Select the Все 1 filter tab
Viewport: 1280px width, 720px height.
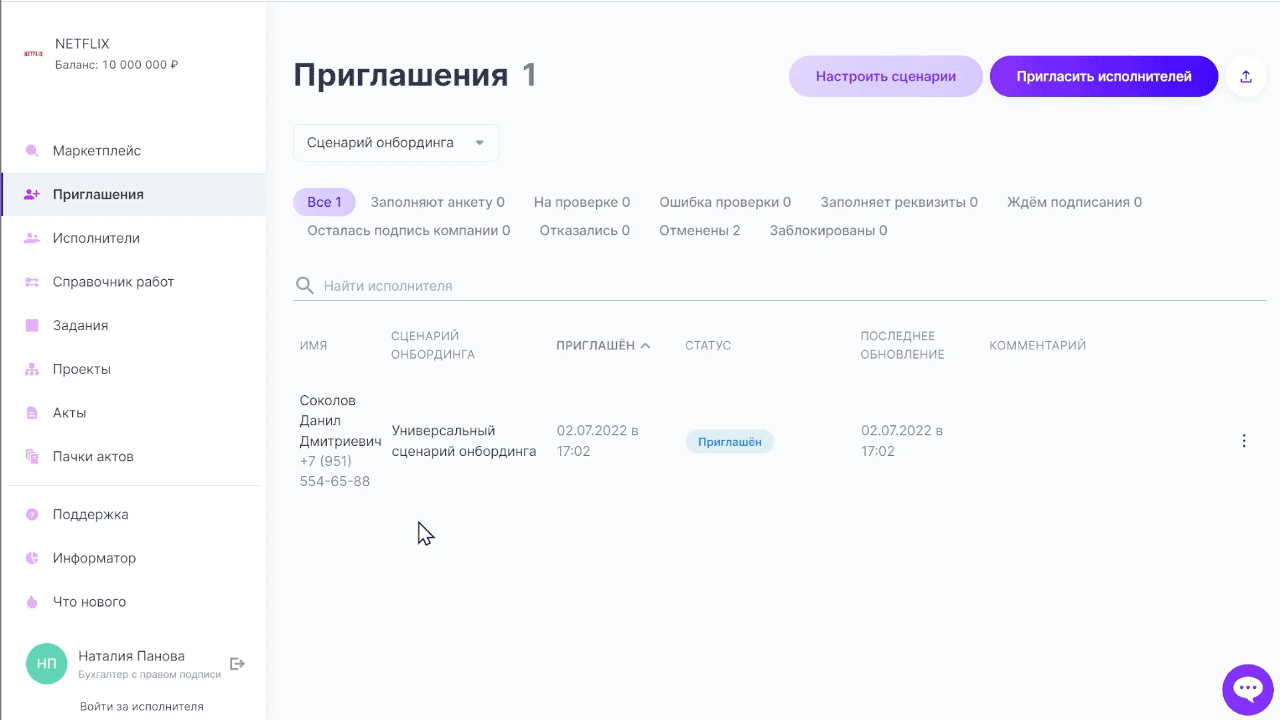[324, 202]
